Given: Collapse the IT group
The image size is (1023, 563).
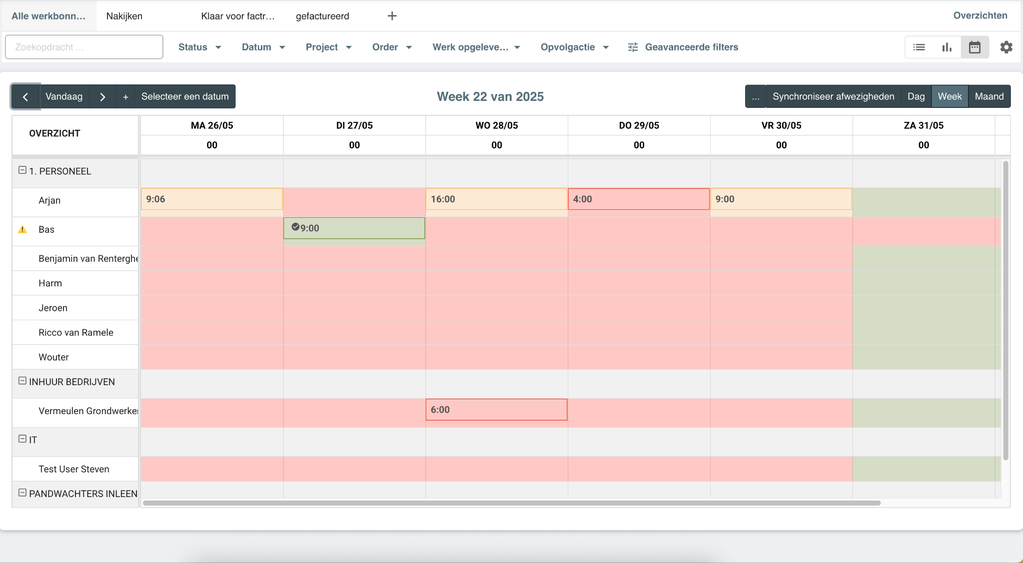Looking at the screenshot, I should coord(22,439).
